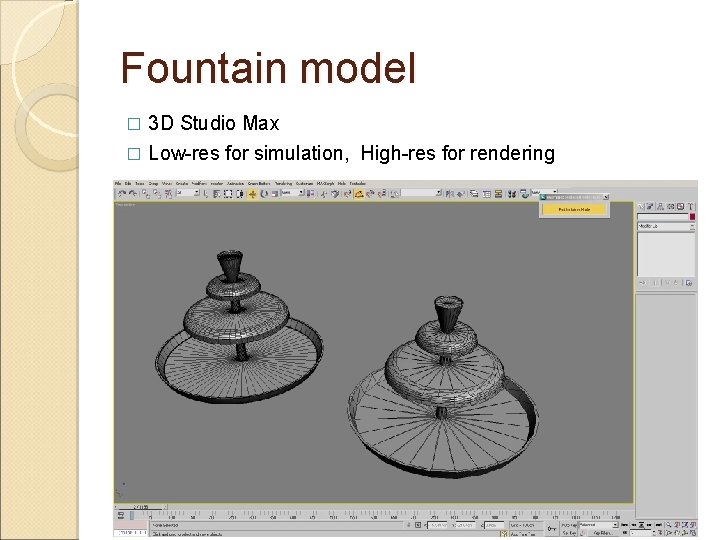Open the Key Filters button
This screenshot has height=540, width=720.
603,533
